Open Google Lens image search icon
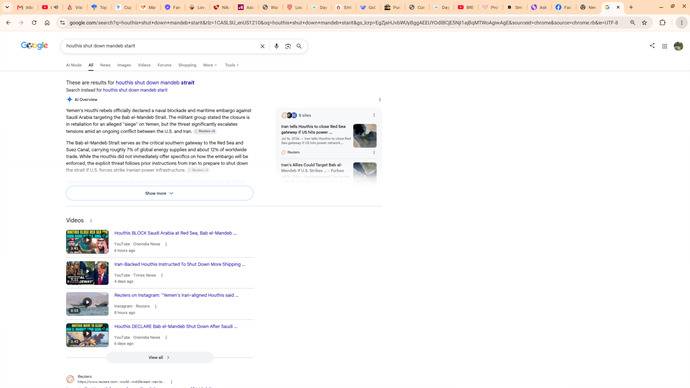690x388 pixels. tap(288, 46)
